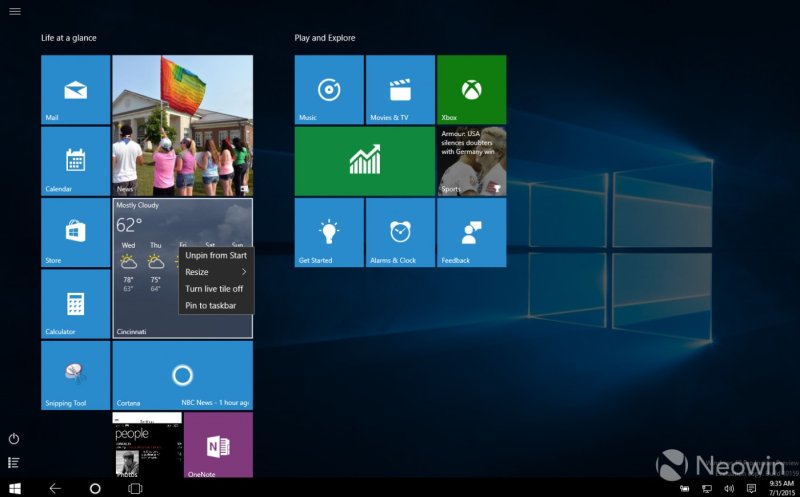Choose Unpin from Start in context menu
Image resolution: width=800 pixels, height=497 pixels.
216,255
